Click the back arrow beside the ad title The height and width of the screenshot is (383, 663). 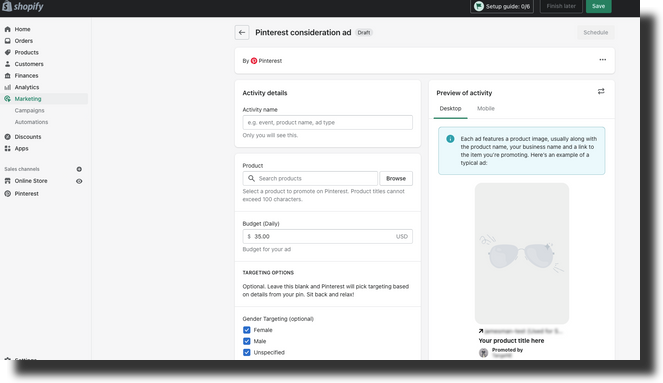[242, 33]
